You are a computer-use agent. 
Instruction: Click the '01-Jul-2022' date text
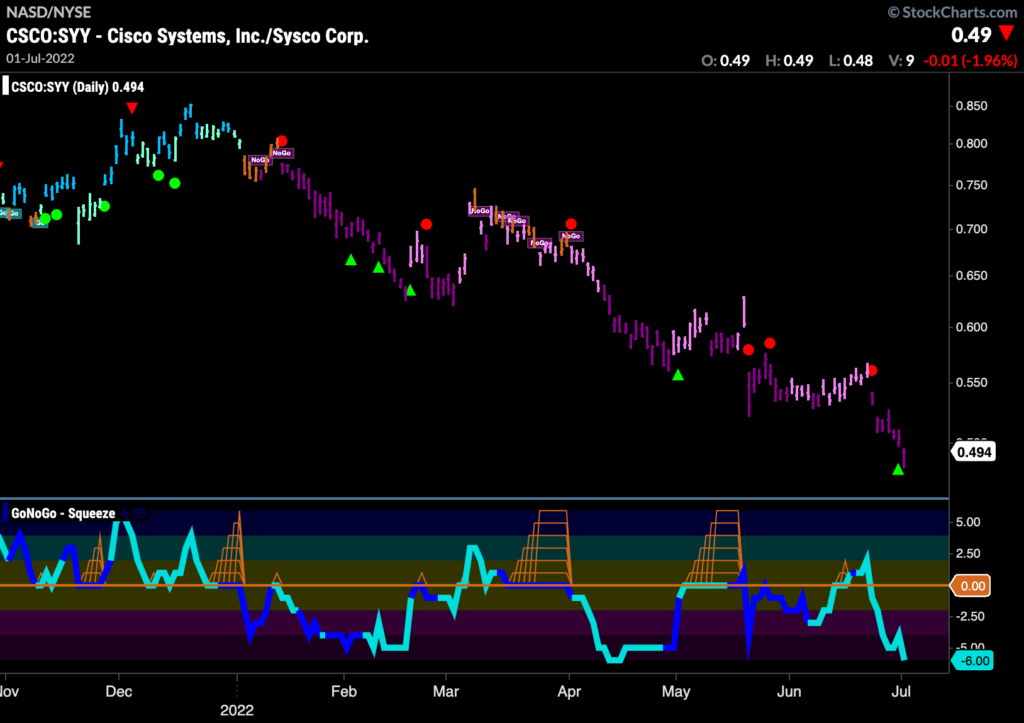point(40,58)
